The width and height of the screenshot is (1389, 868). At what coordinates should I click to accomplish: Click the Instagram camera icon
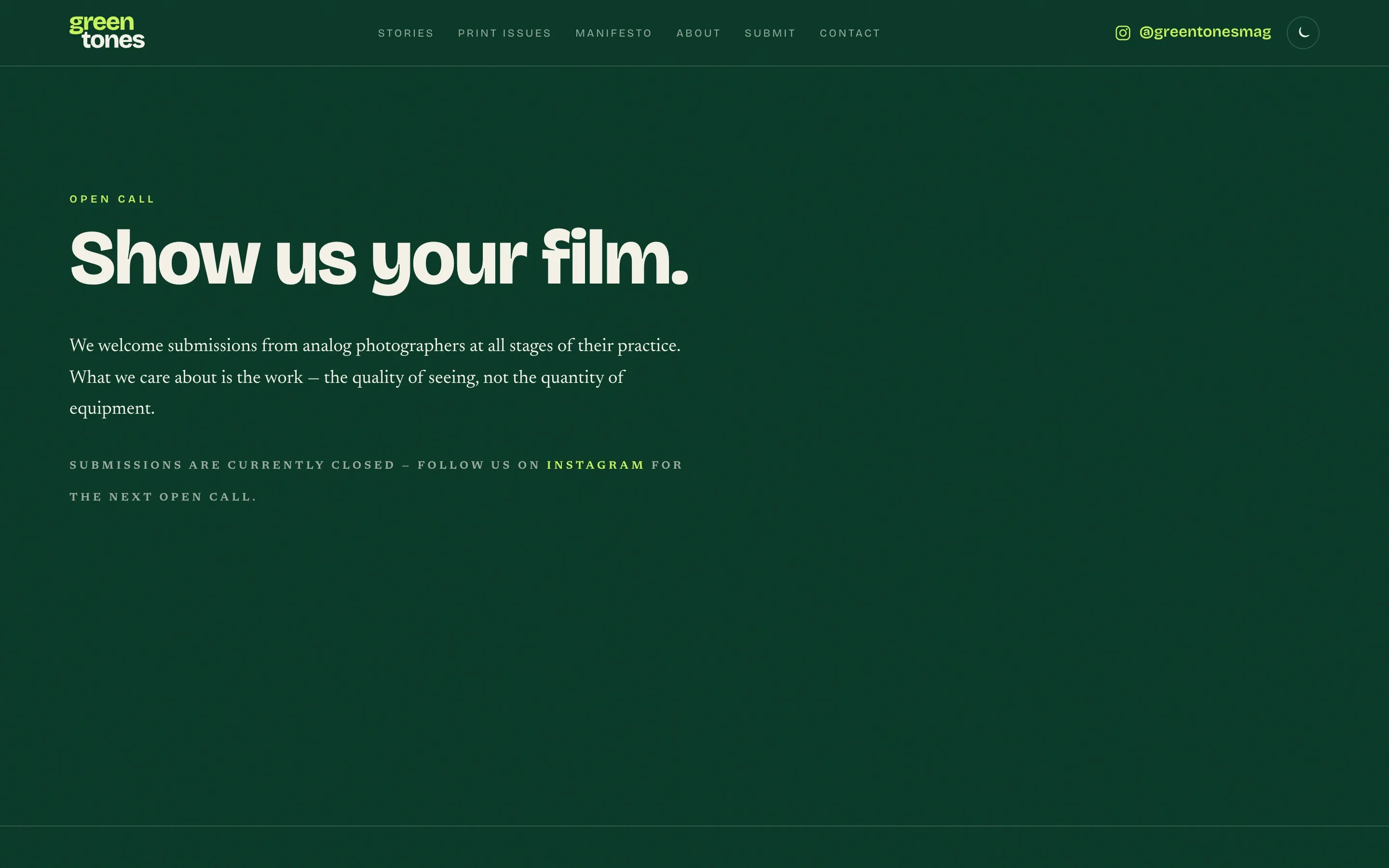click(1123, 33)
